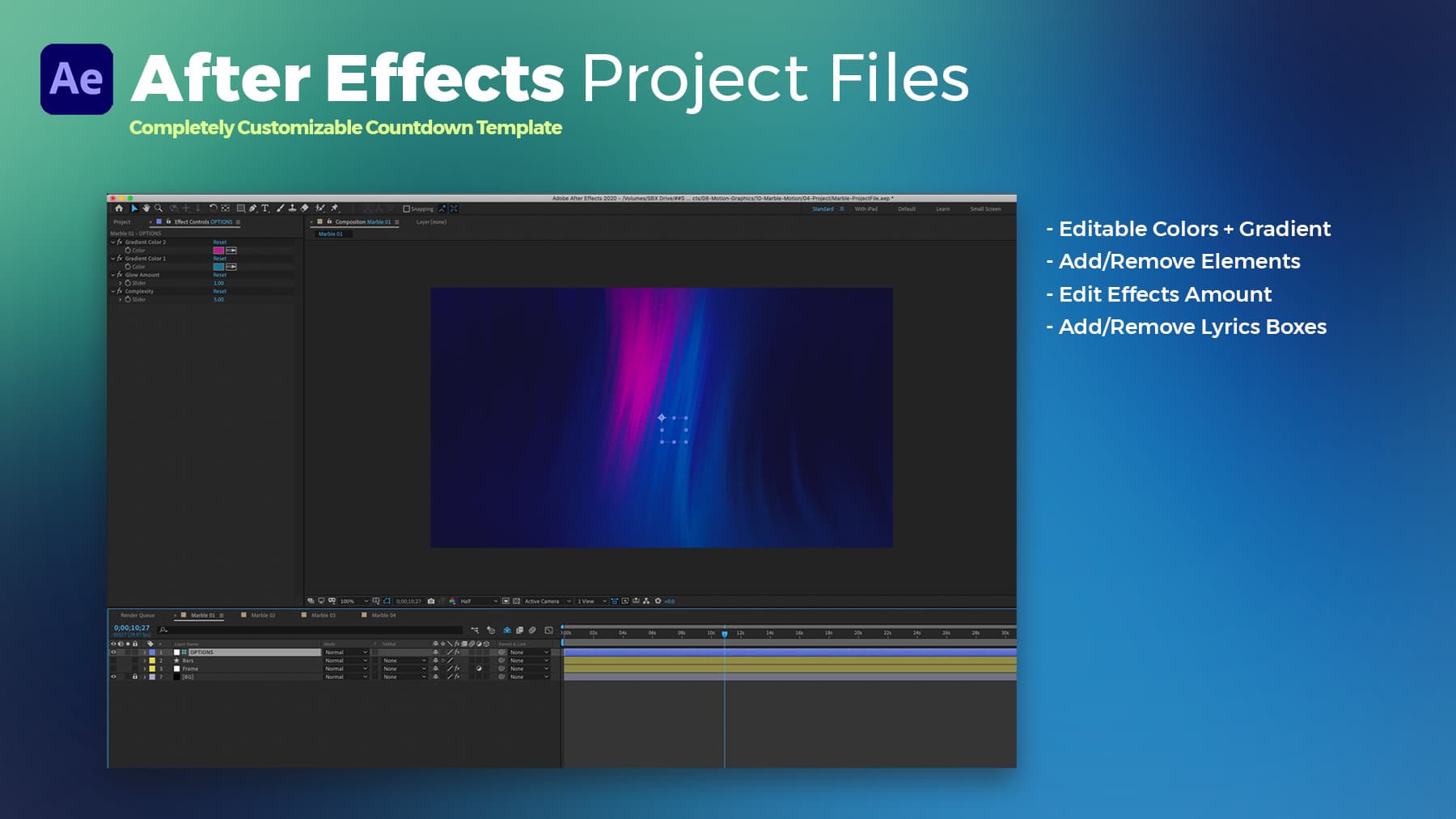Switch to the Render Queue tab
Viewport: 1456px width, 819px height.
(138, 615)
